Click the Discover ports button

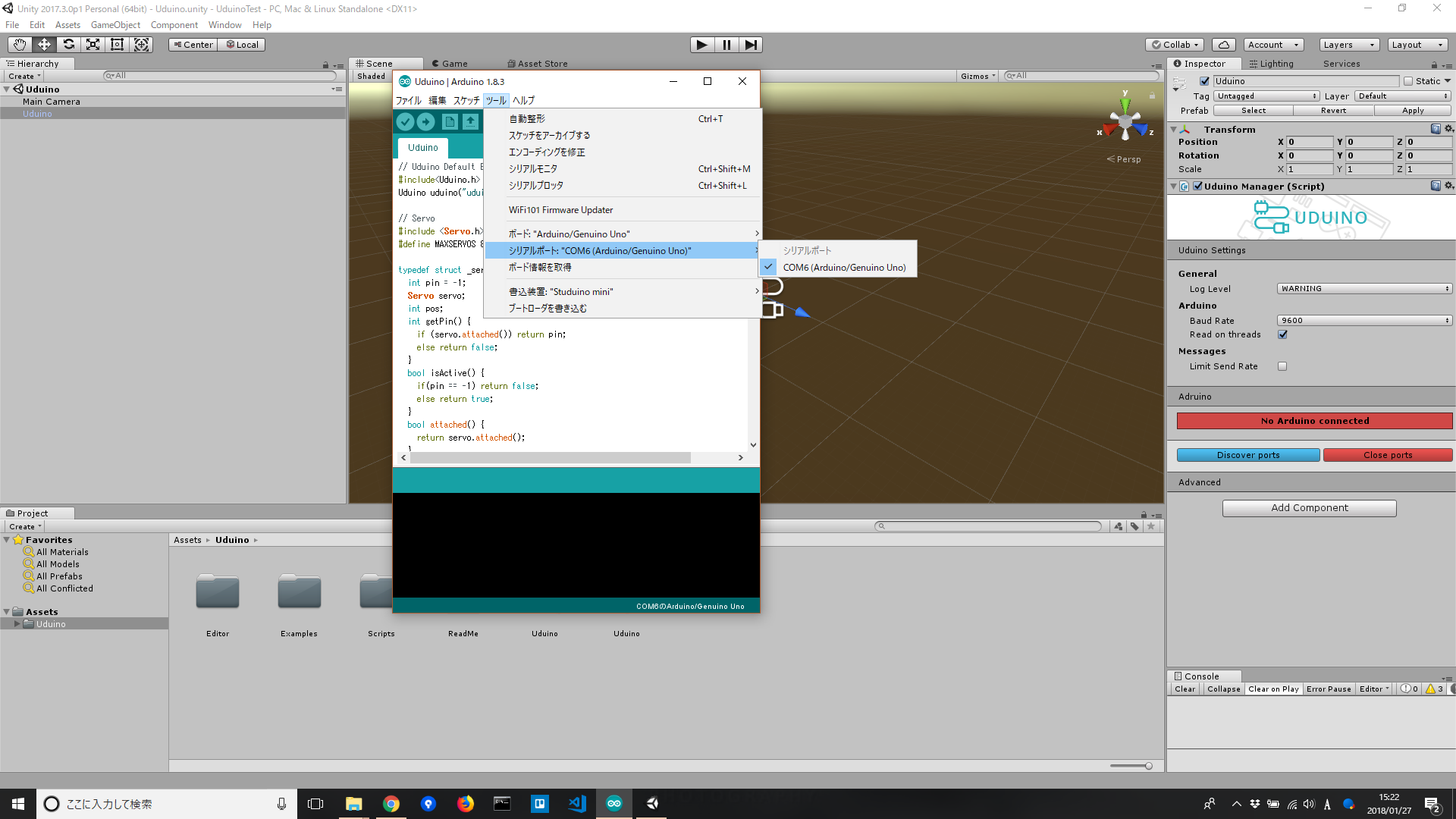(1247, 455)
